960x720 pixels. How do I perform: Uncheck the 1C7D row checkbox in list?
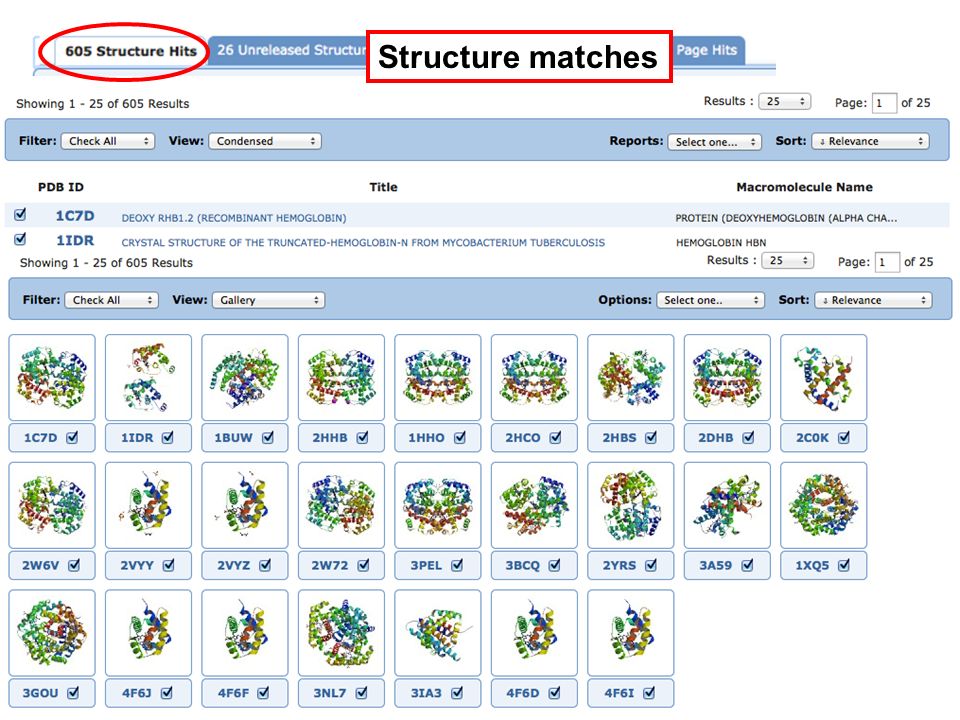tap(20, 214)
